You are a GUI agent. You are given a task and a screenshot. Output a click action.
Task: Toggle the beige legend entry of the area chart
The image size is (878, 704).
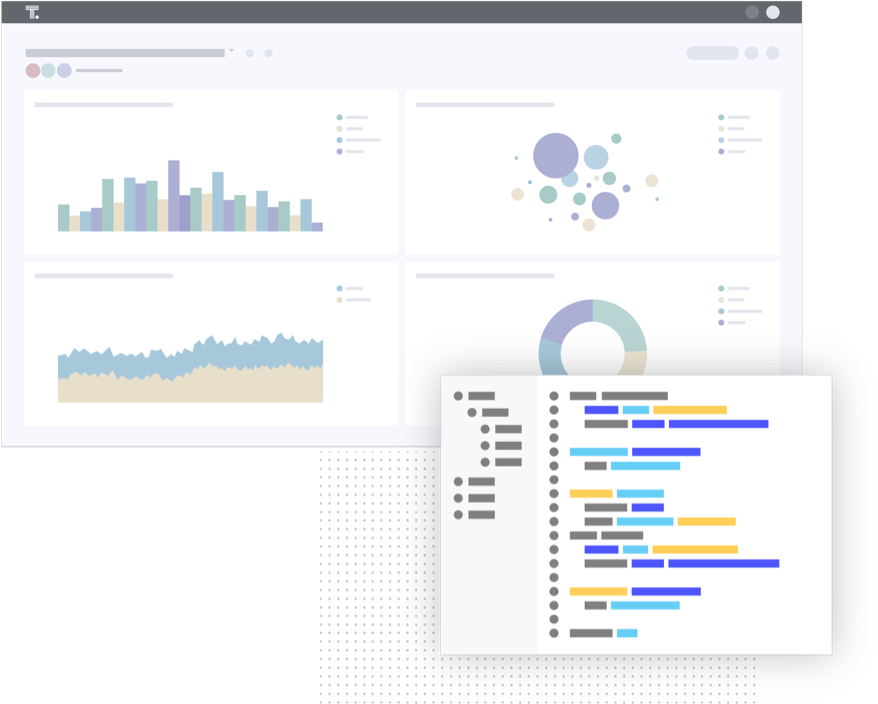354,300
